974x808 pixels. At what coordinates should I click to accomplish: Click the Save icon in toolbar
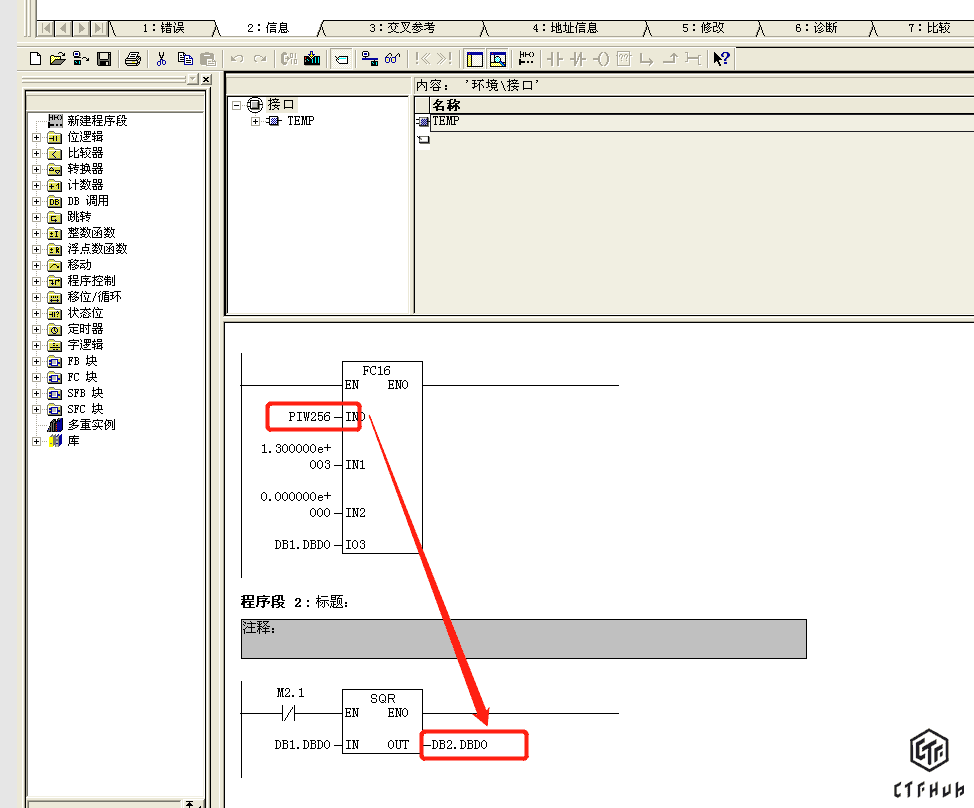point(104,59)
